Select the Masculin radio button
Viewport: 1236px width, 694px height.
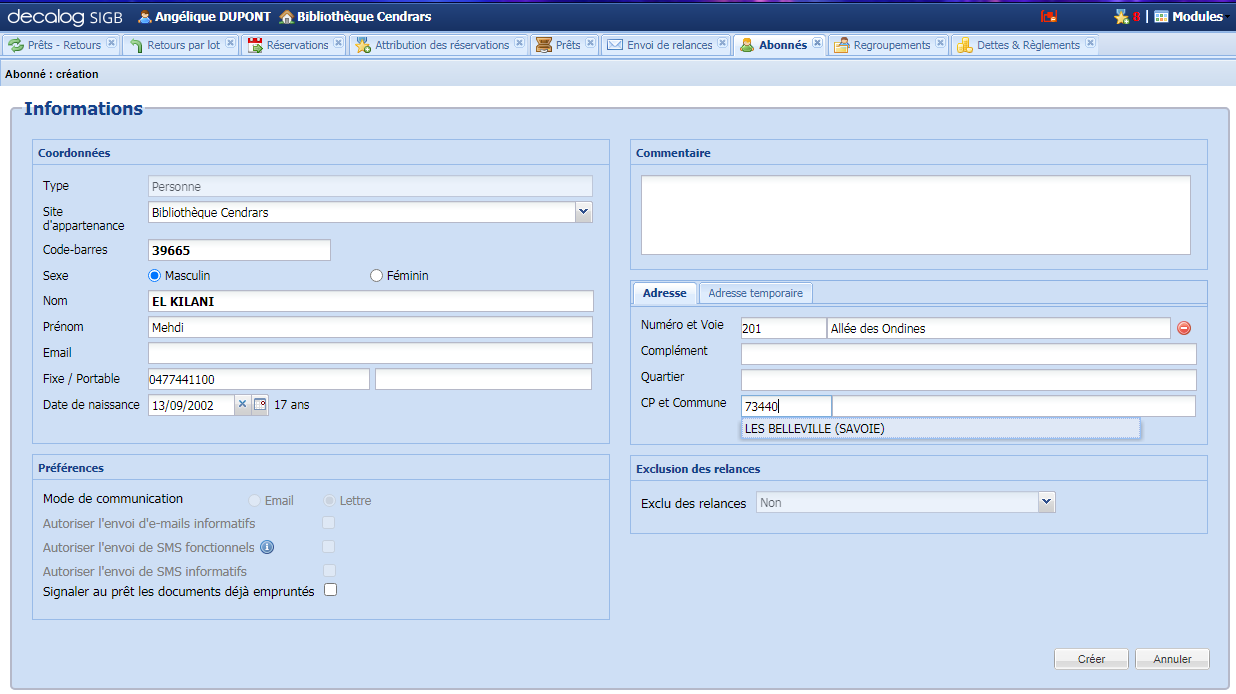tap(154, 276)
